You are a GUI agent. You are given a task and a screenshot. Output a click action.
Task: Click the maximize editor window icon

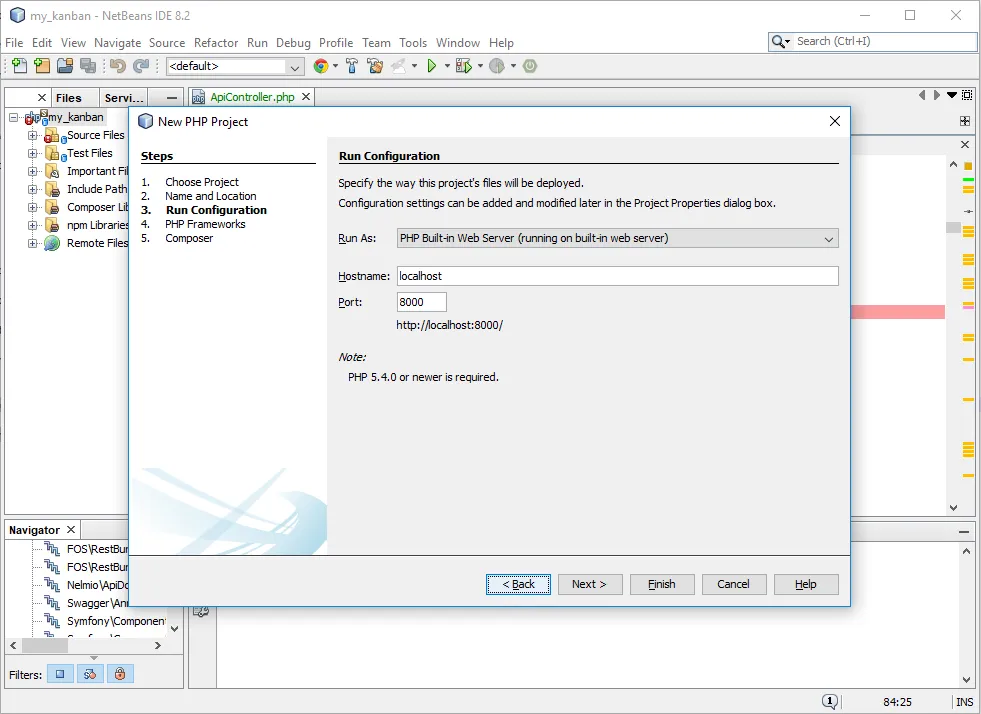tap(967, 95)
